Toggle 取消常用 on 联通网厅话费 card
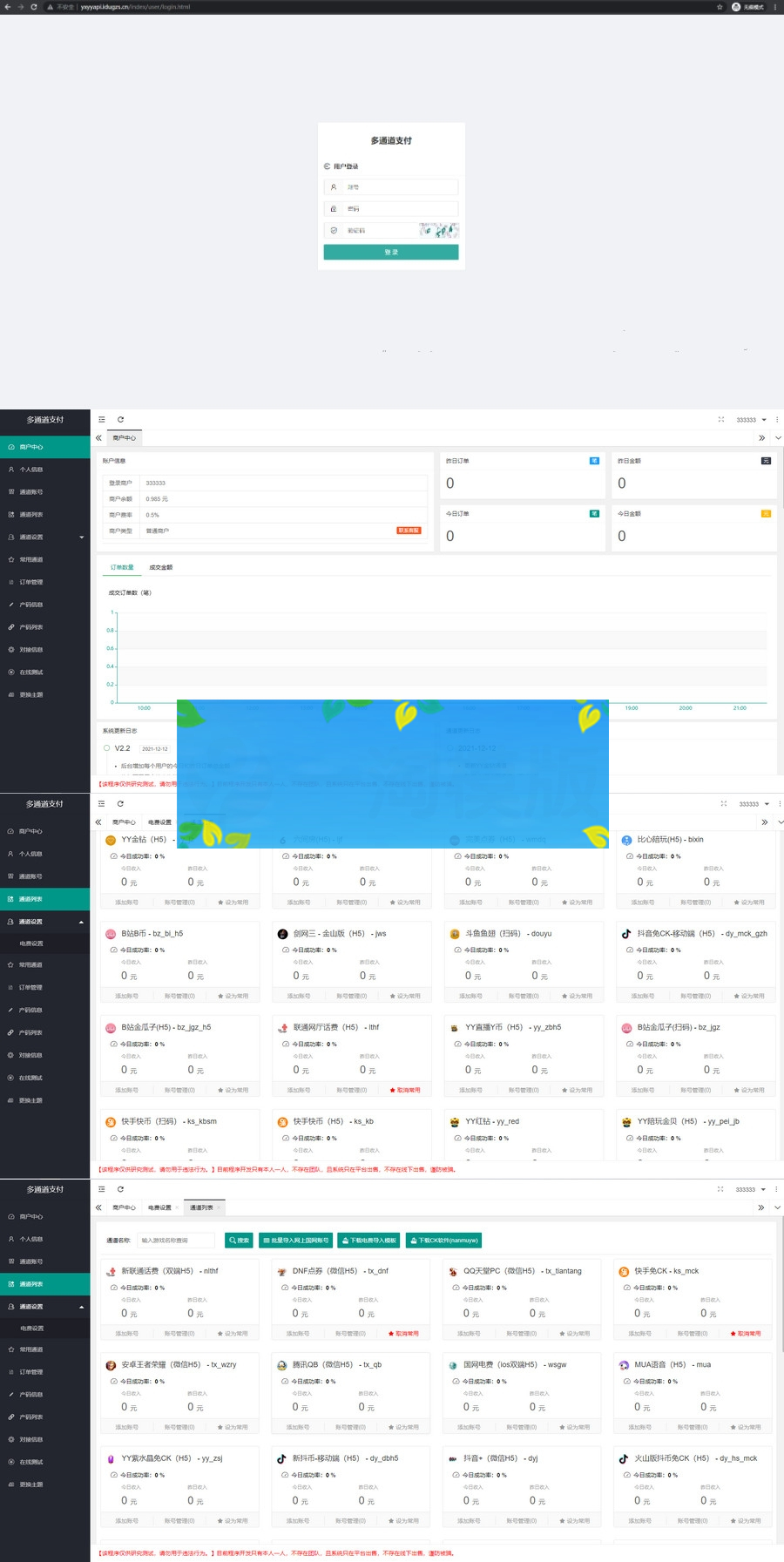The width and height of the screenshot is (784, 1562). (x=404, y=1090)
